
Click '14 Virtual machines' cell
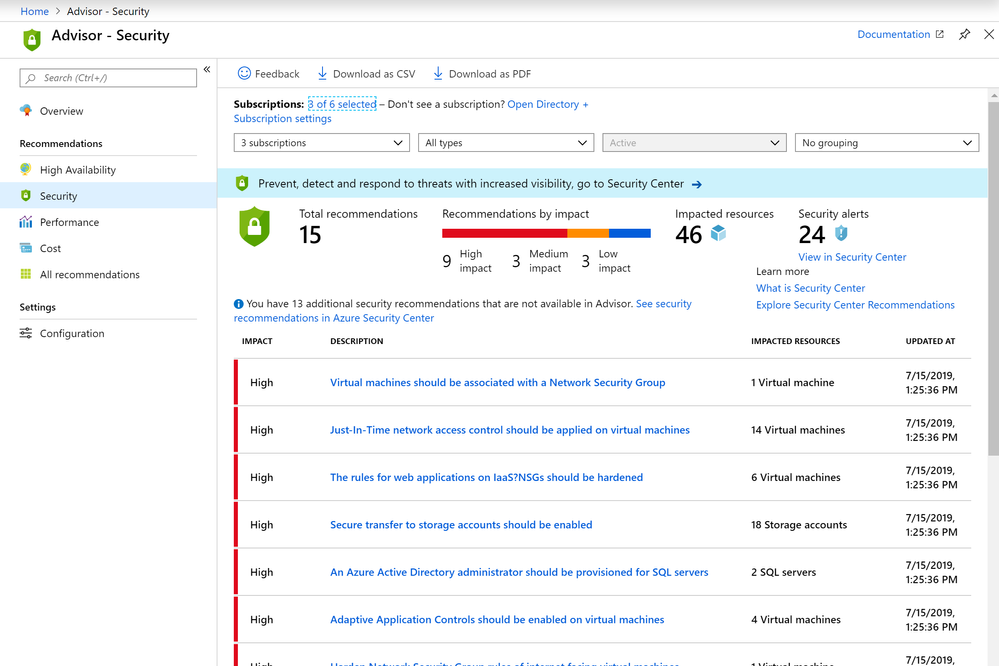798,430
